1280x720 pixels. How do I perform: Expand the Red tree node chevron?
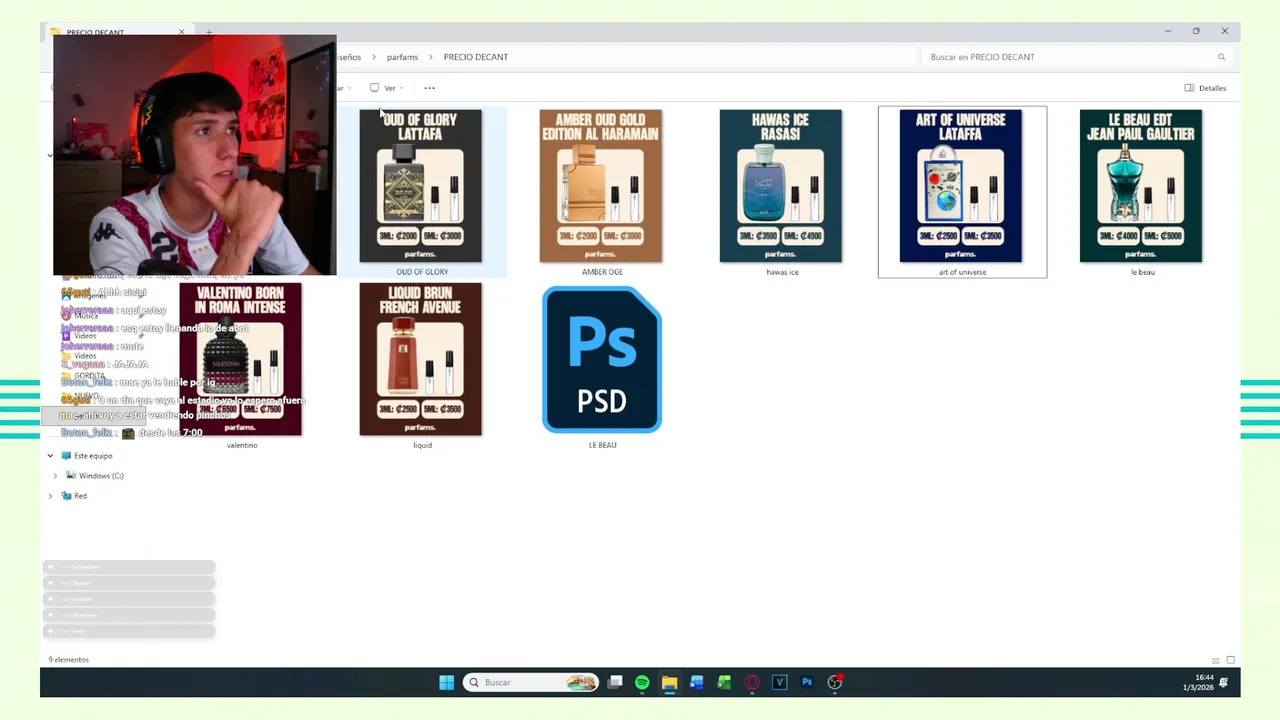point(50,496)
